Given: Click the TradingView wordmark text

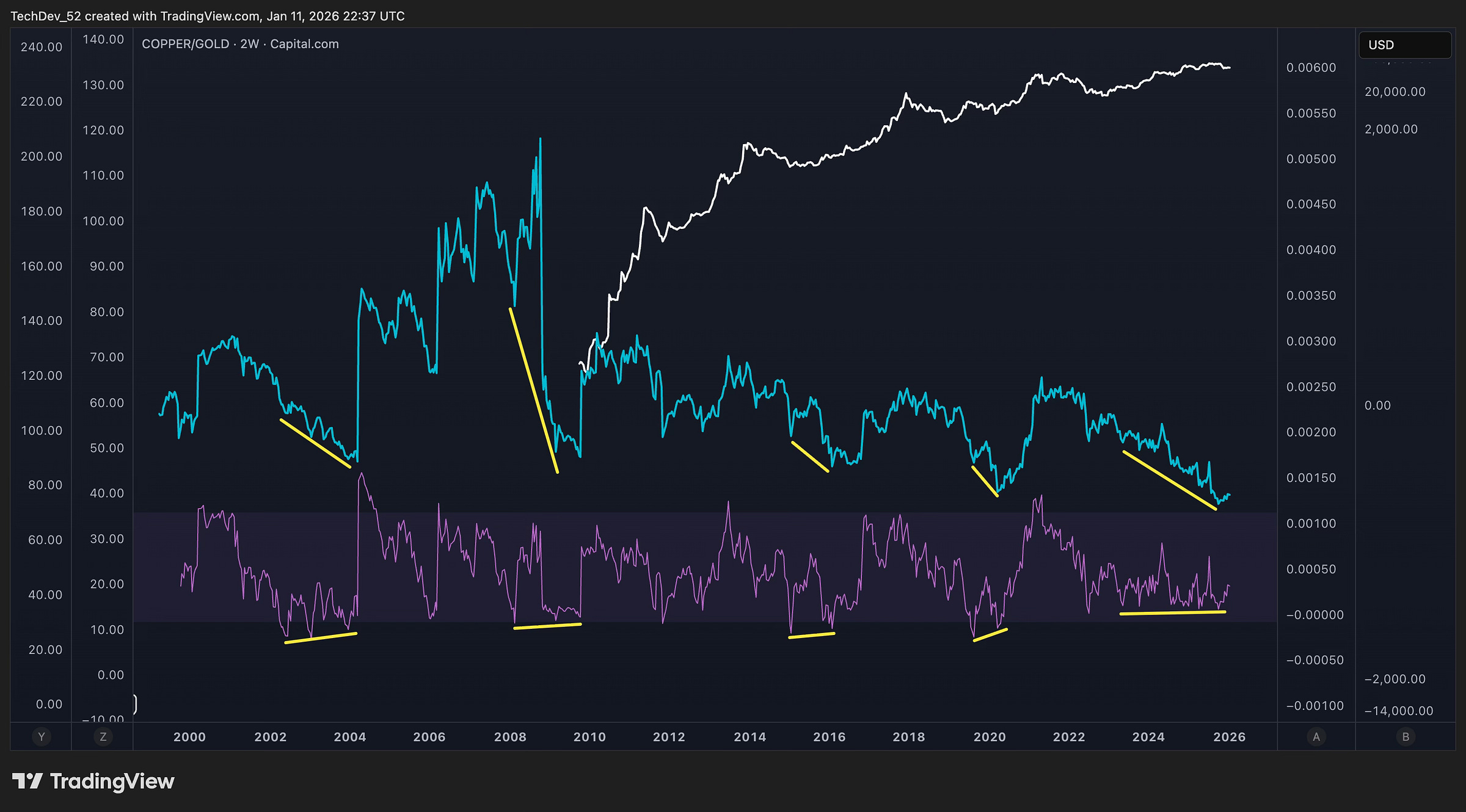Looking at the screenshot, I should 112,781.
